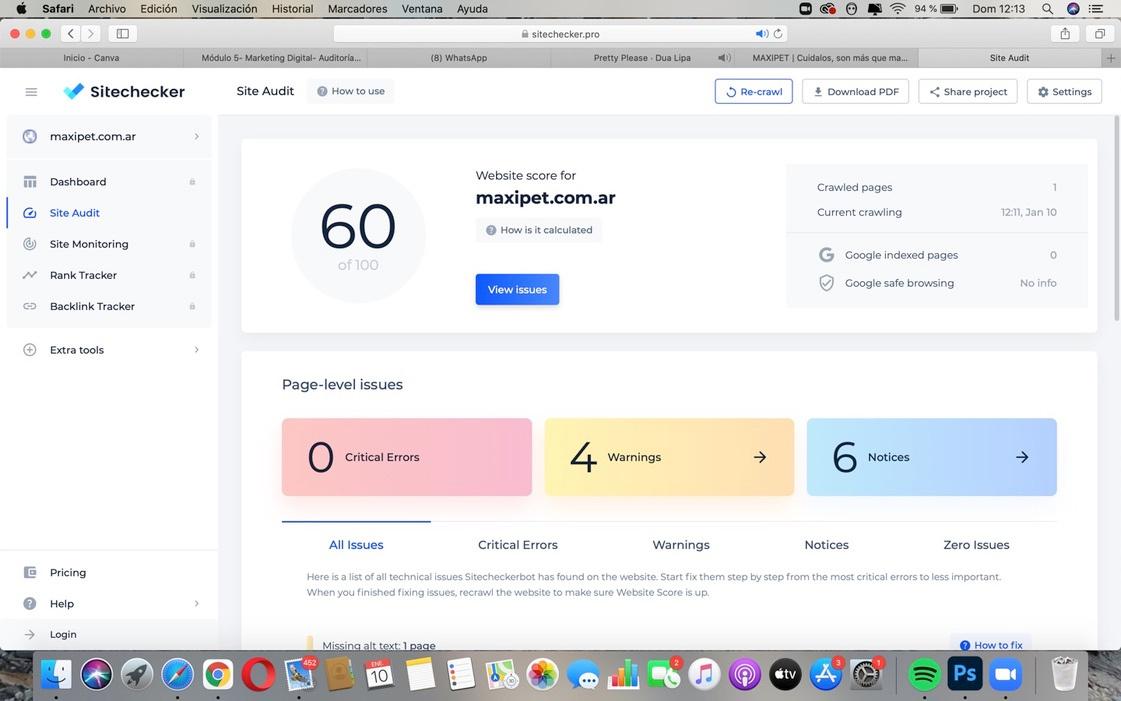Viewport: 1121px width, 701px height.
Task: Show all tabs overview icon
Action: click(1100, 34)
